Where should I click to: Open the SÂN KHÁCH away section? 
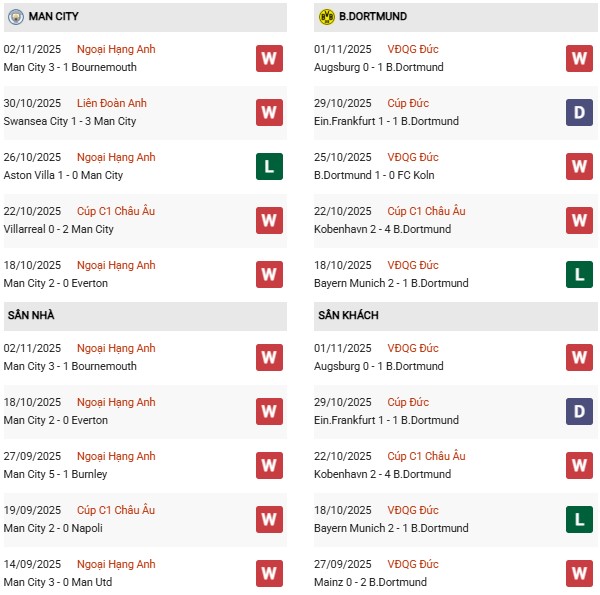tap(349, 316)
